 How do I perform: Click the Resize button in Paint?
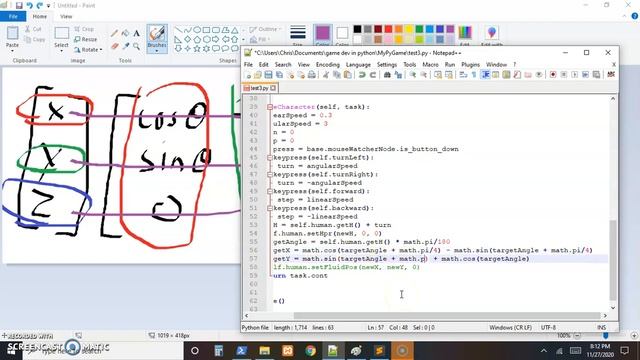[x=86, y=39]
